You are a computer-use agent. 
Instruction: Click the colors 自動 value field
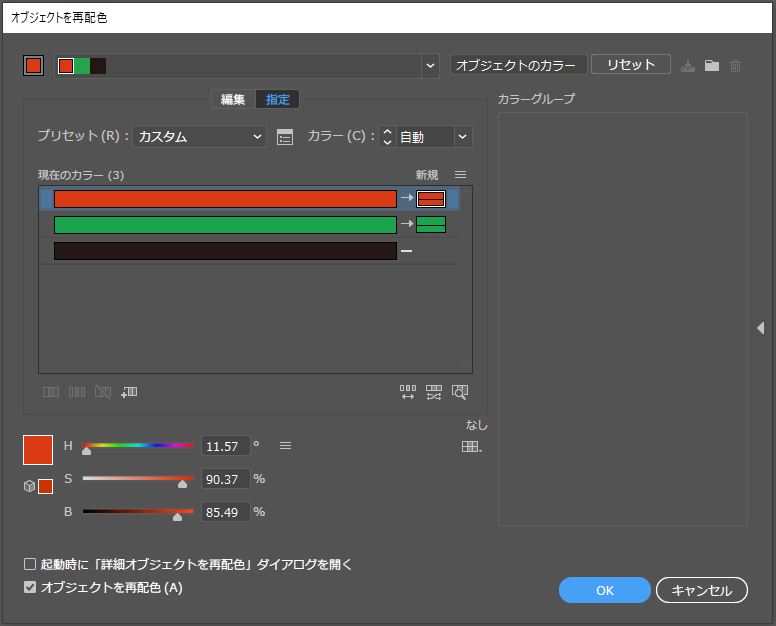pyautogui.click(x=425, y=137)
